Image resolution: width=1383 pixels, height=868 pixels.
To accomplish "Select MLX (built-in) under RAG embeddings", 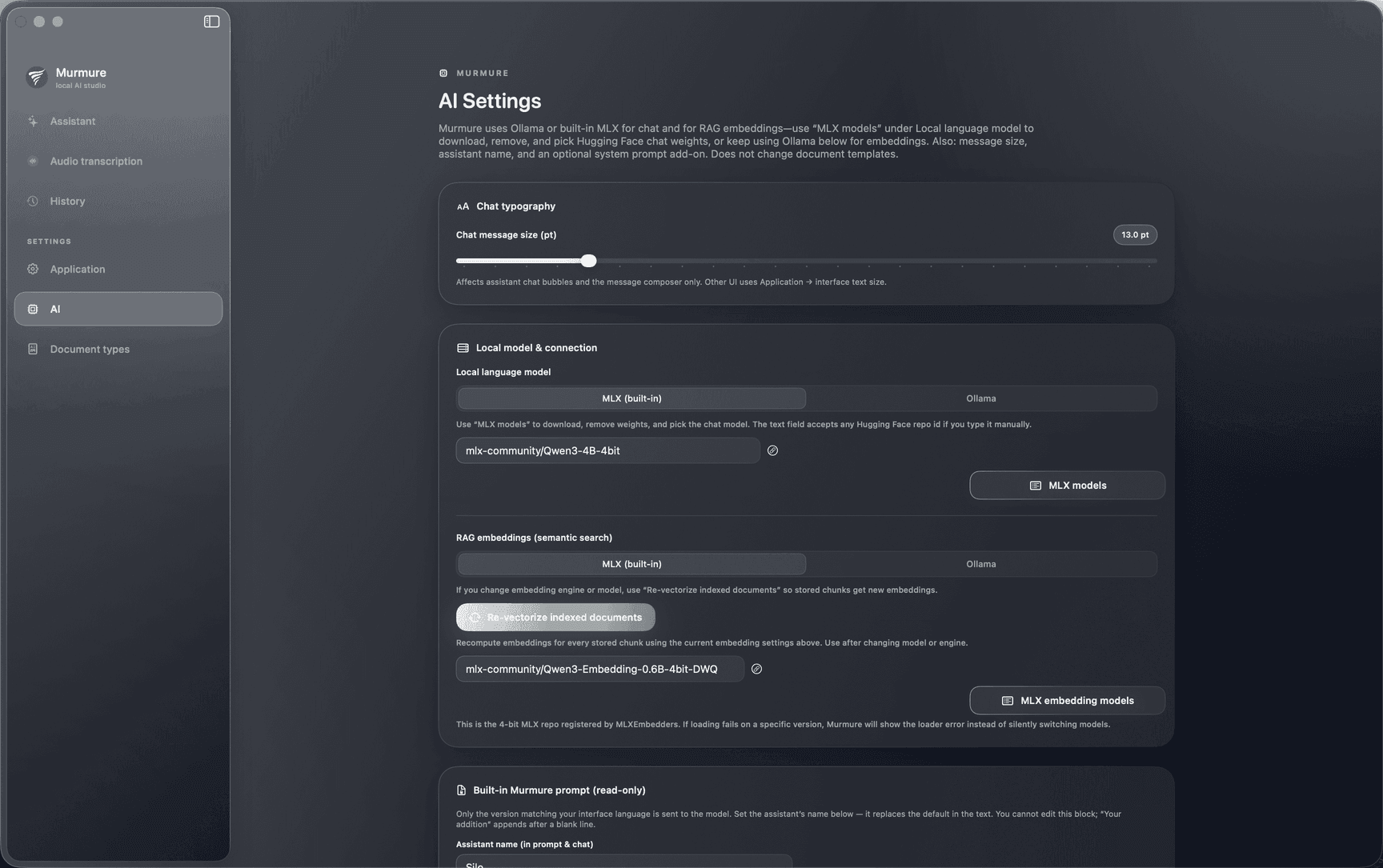I will (631, 564).
